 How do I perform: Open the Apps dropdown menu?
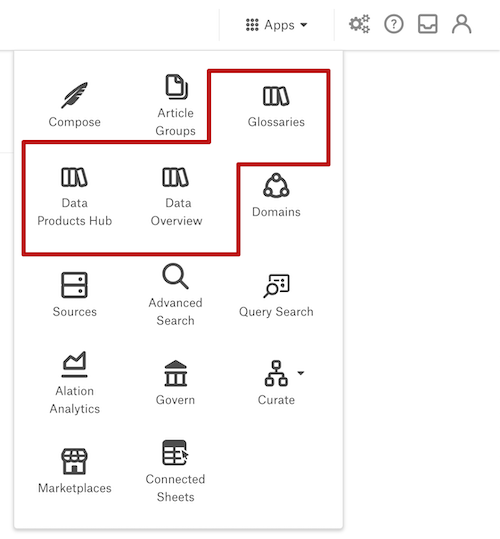click(x=277, y=25)
